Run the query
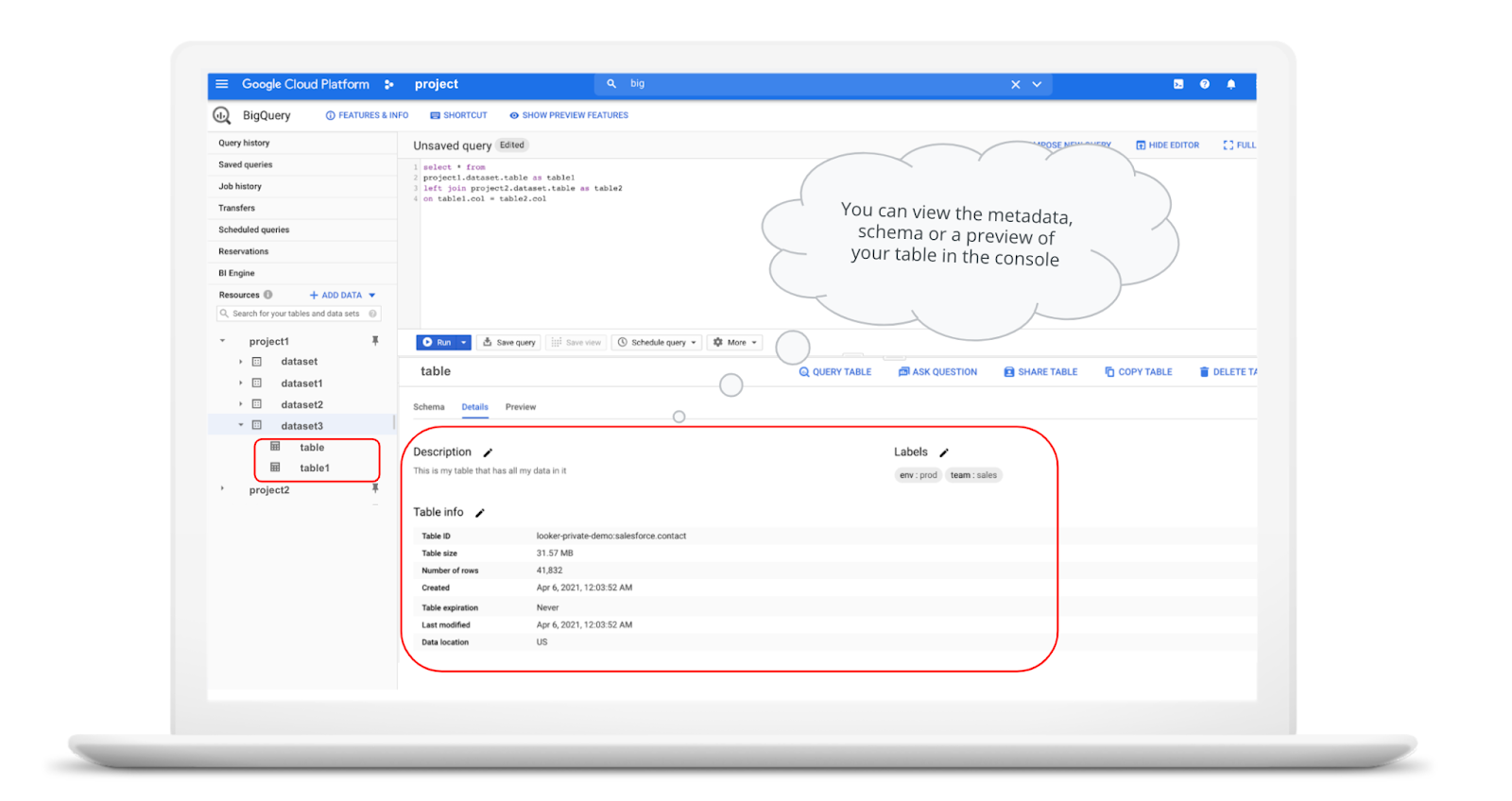1512x801 pixels. 437,342
